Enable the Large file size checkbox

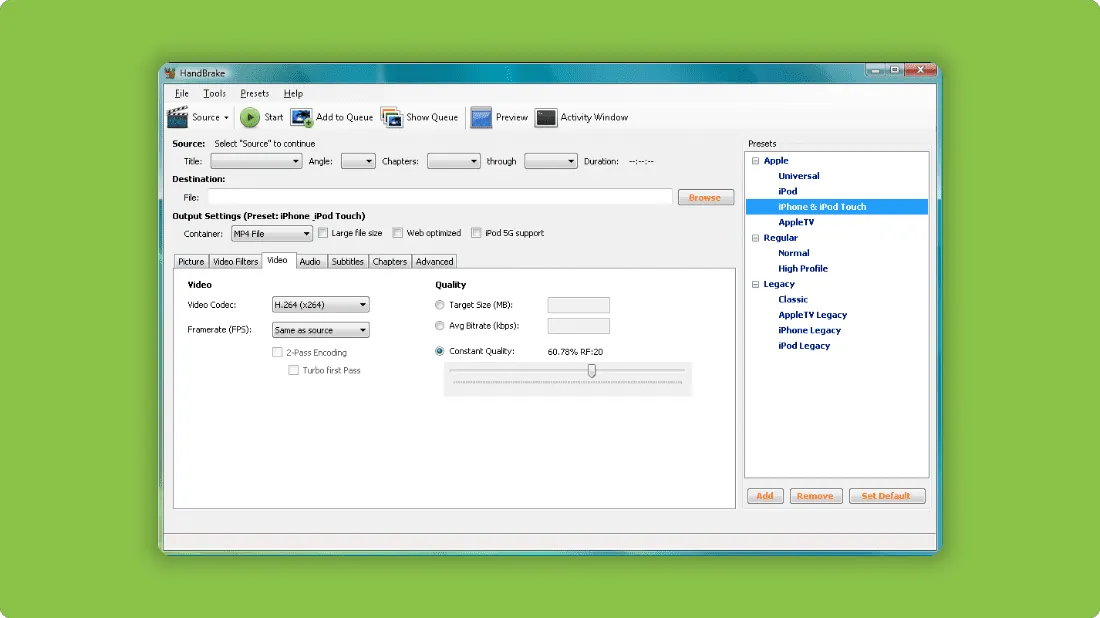pos(323,233)
